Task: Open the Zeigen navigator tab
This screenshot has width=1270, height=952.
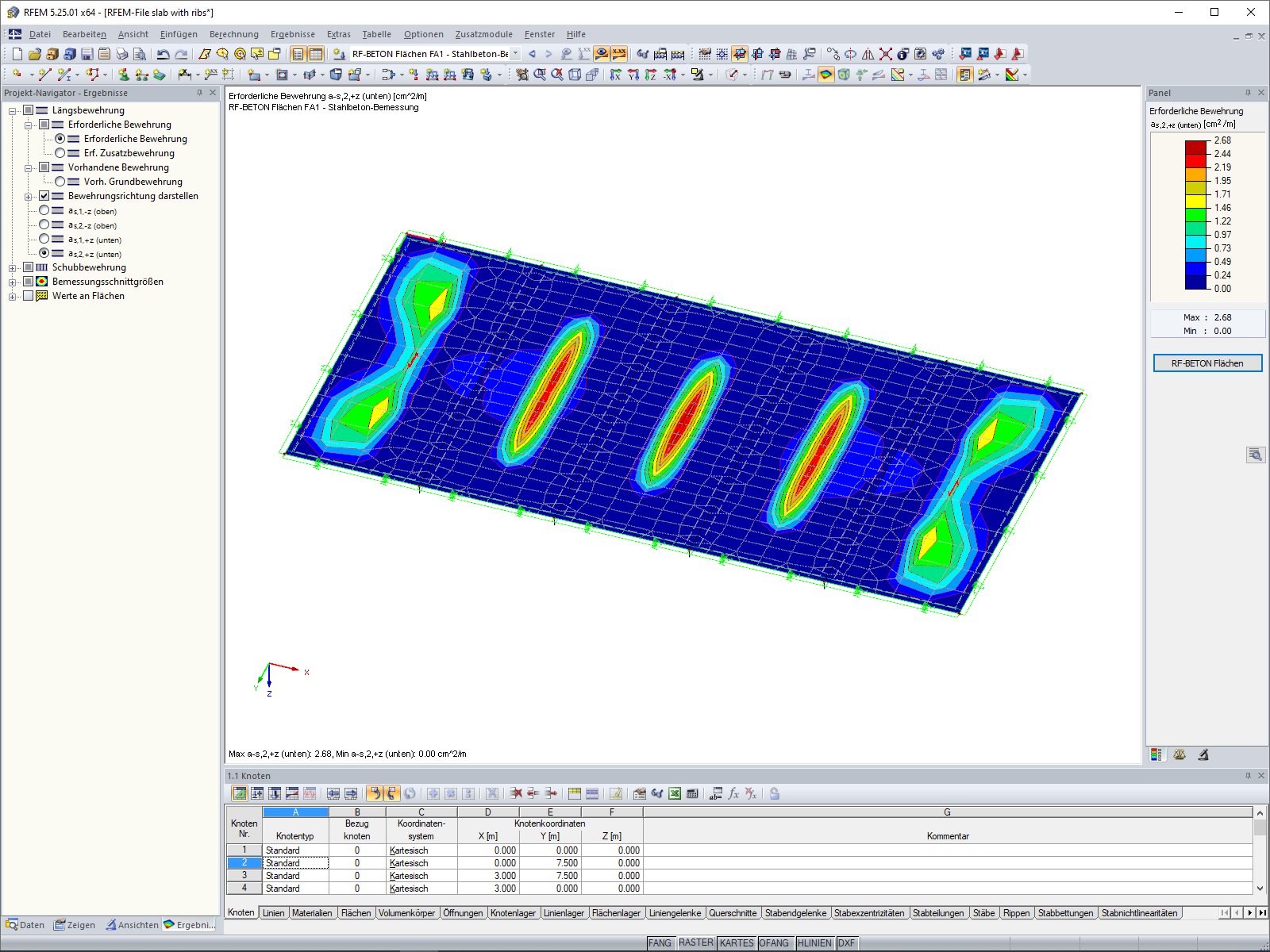Action: click(75, 925)
